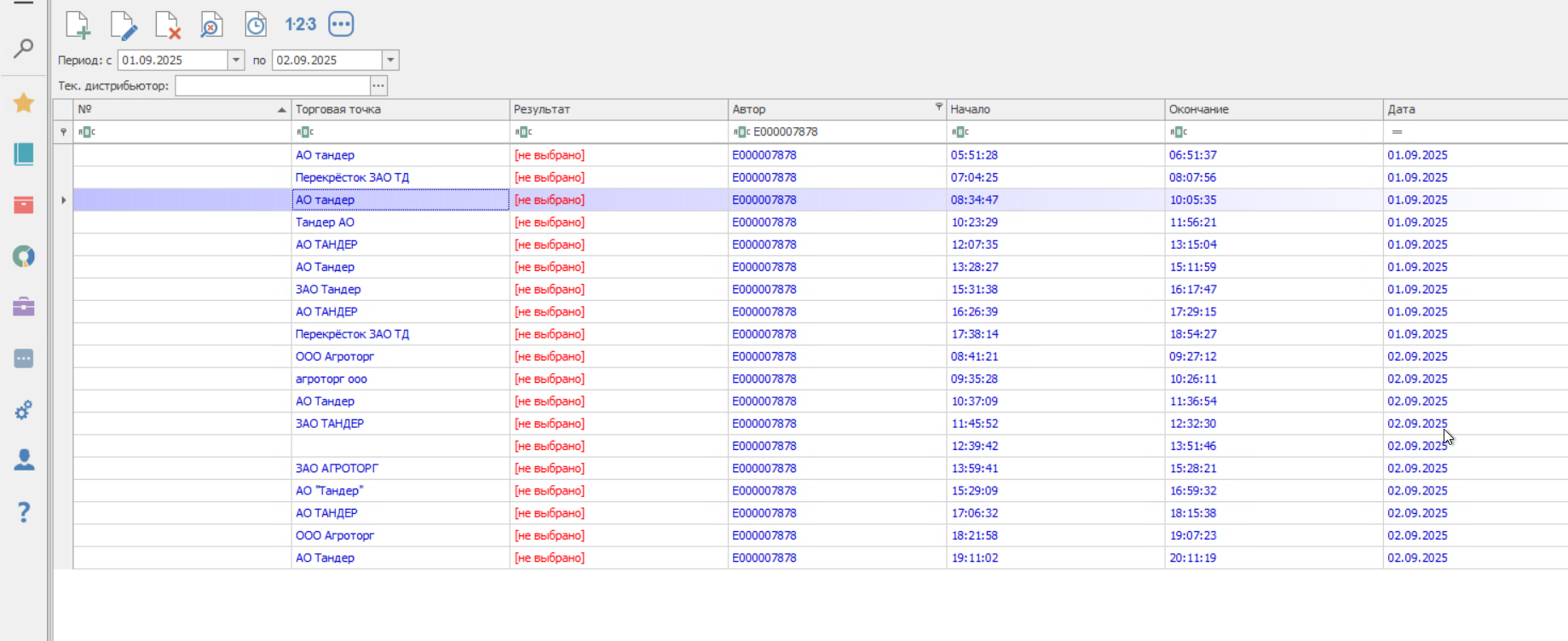This screenshot has width=1568, height=641.
Task: Open filter condition selector in Торговая точка filter cell
Action: 305,132
